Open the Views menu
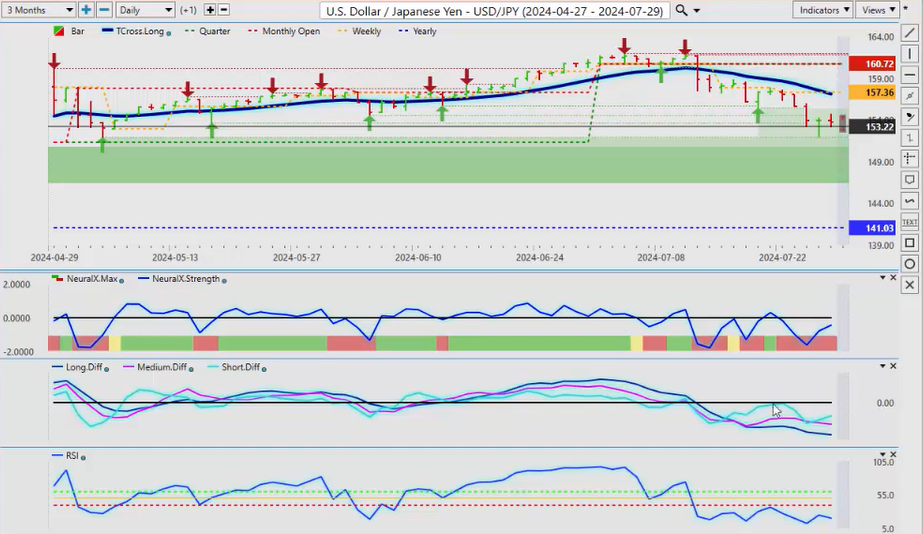923x534 pixels. click(878, 10)
